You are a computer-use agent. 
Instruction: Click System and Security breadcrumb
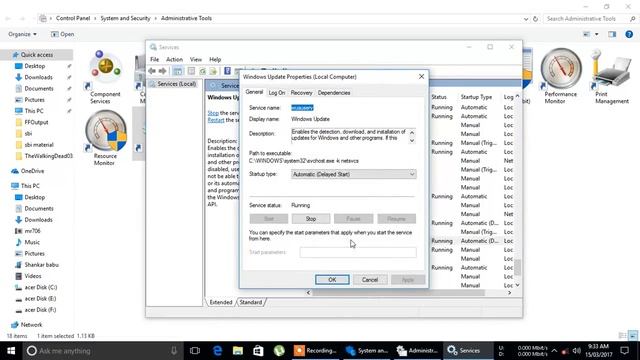click(125, 18)
